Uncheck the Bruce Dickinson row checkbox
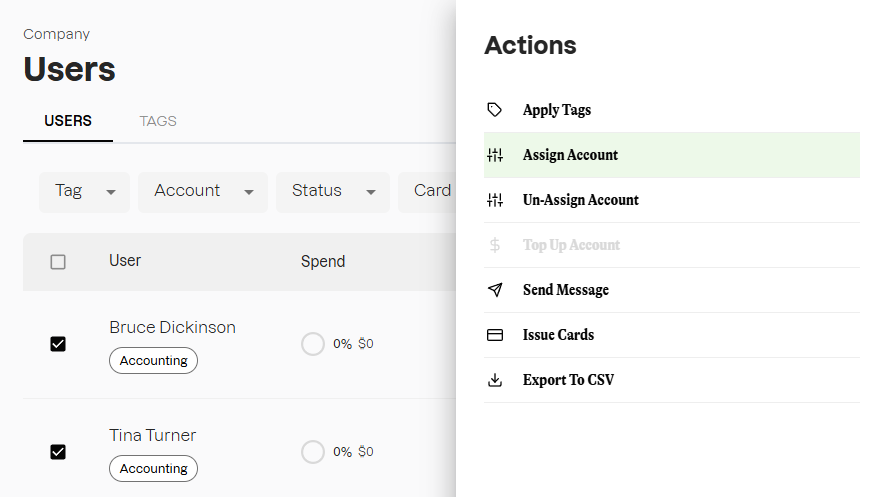This screenshot has height=497, width=877. 58,344
